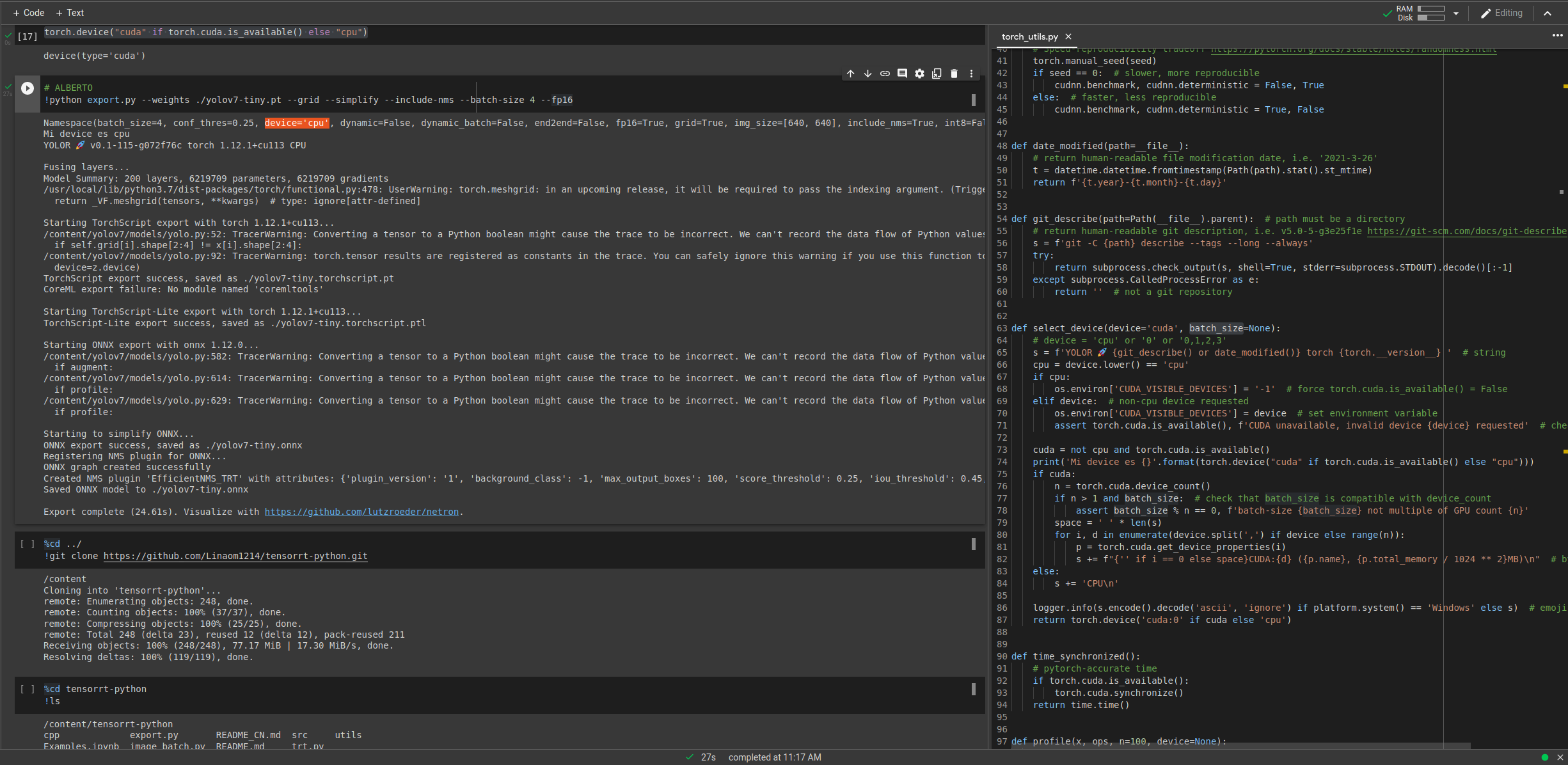Viewport: 1568px width, 765px height.
Task: Copy the link to the export cell
Action: [x=885, y=74]
